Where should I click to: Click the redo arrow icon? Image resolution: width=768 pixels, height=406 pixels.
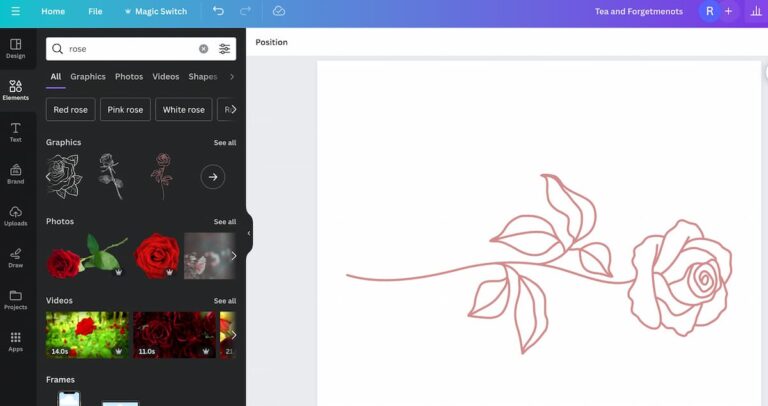[245, 11]
